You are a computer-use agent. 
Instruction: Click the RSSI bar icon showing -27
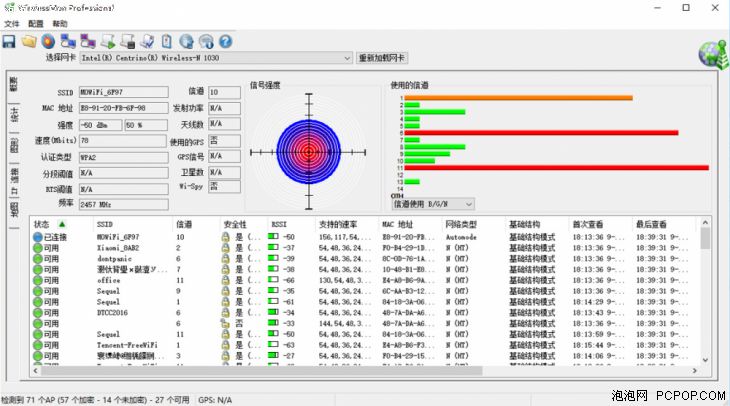point(273,356)
